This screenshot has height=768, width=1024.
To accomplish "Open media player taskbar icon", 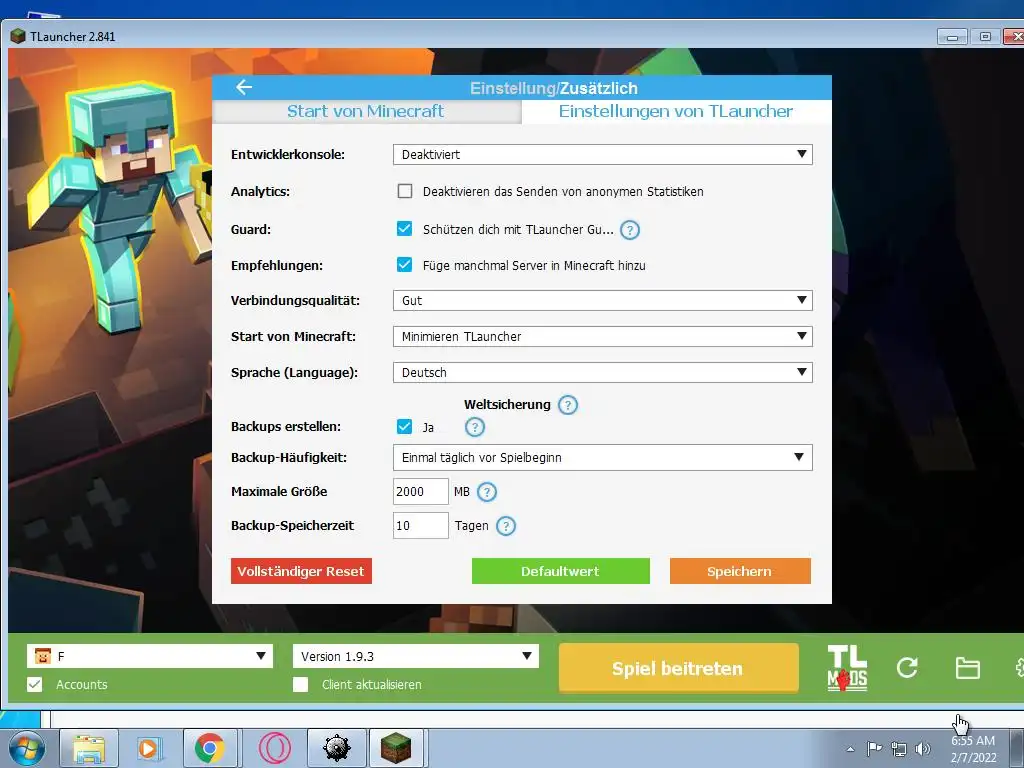I will pos(150,748).
